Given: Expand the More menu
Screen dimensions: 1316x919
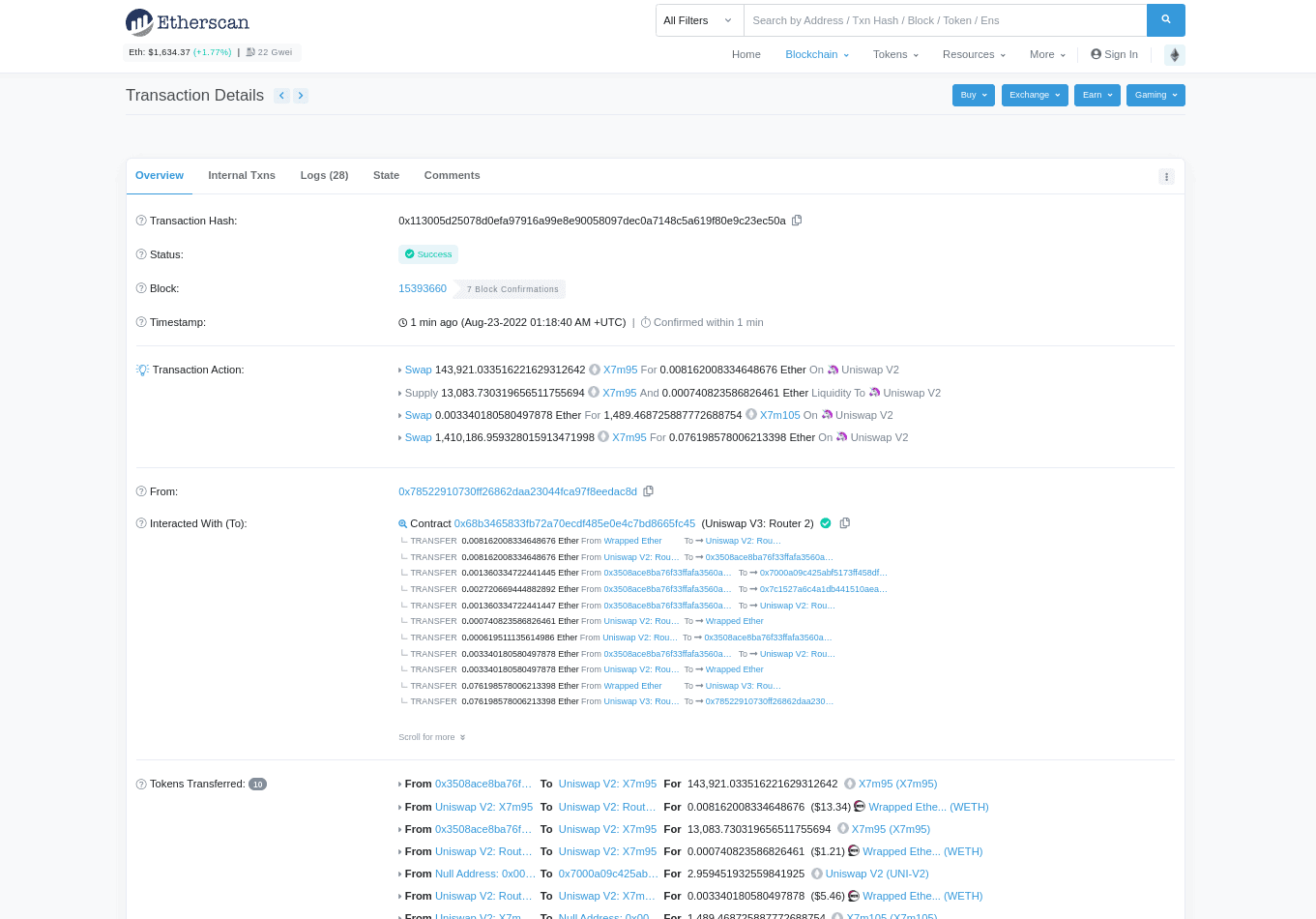Looking at the screenshot, I should (x=1047, y=54).
